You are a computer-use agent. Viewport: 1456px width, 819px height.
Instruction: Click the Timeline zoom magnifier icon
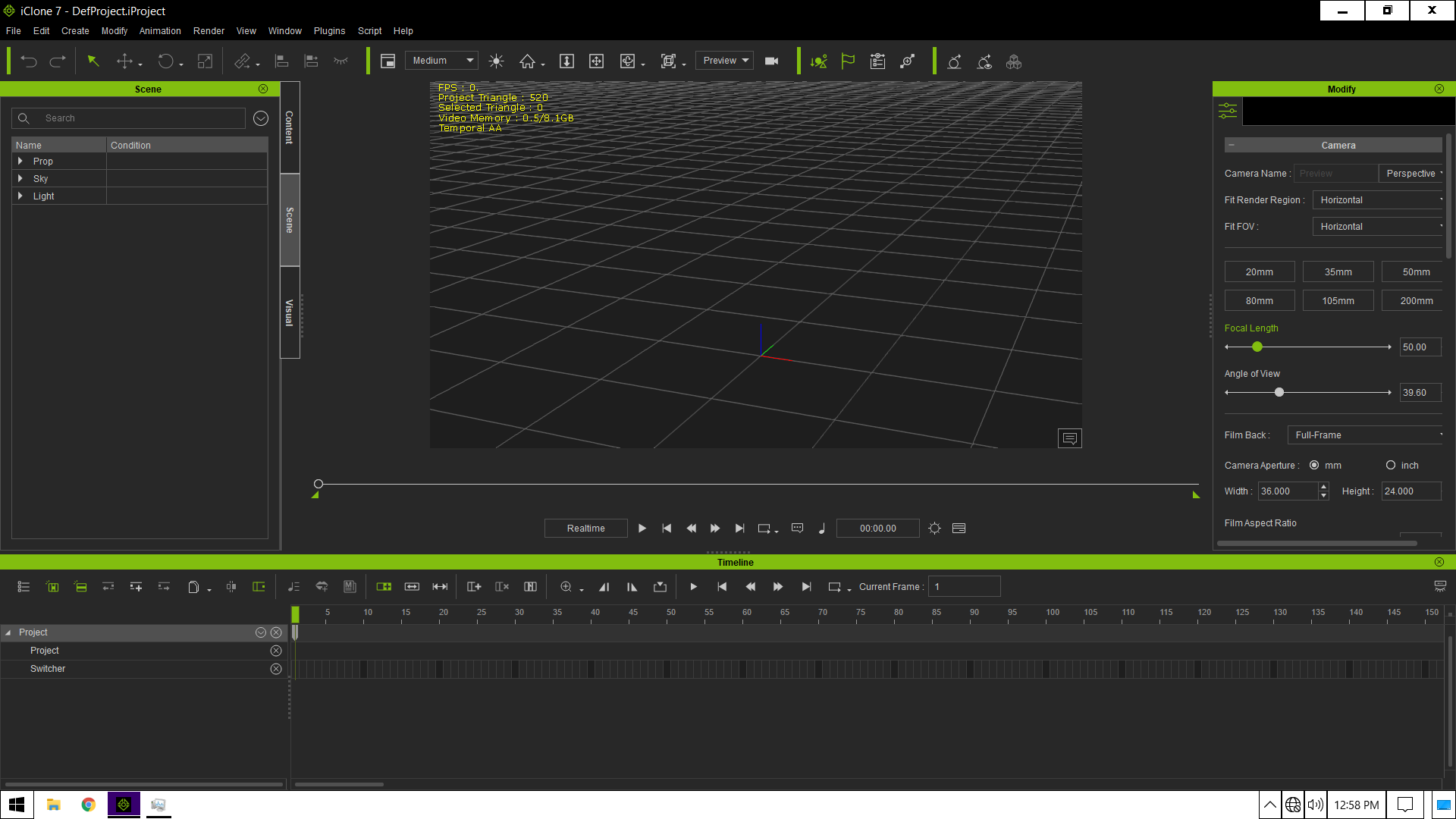pos(566,587)
